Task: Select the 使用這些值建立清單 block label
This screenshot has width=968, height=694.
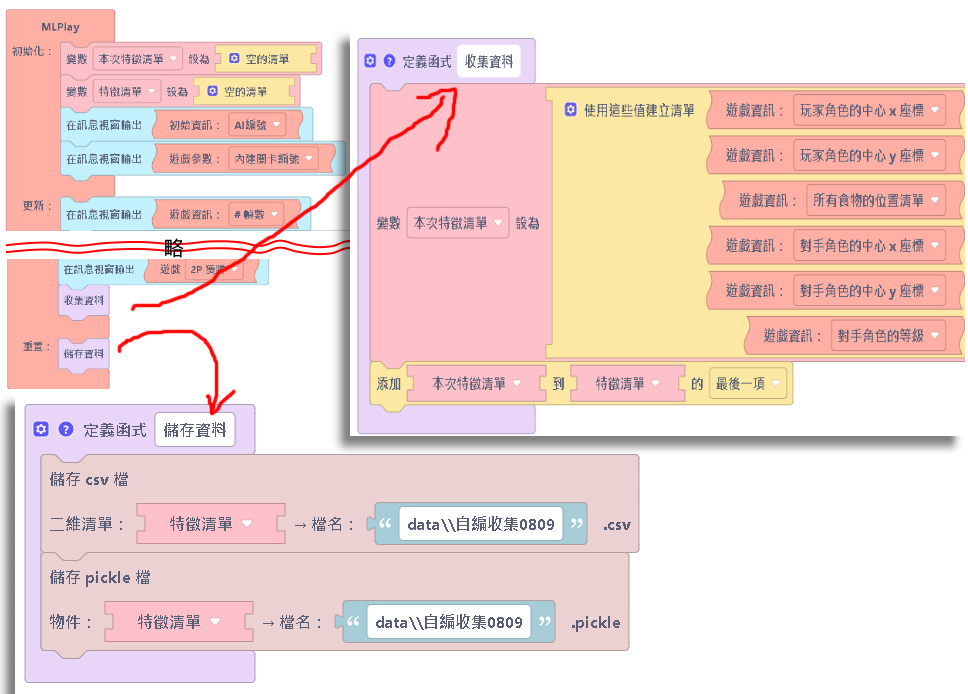Action: click(638, 110)
